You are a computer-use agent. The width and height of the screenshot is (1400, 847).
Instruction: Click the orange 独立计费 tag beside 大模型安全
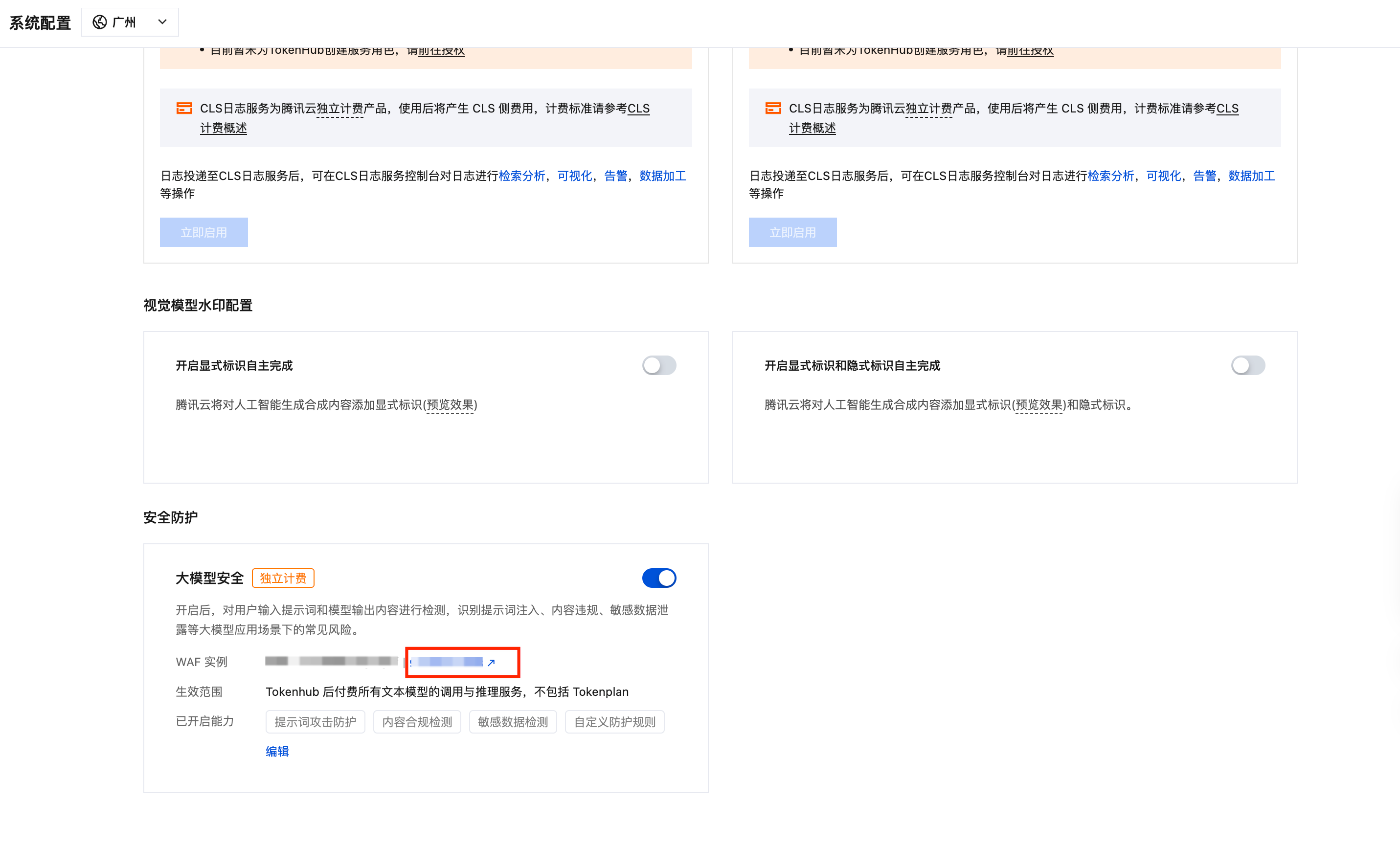pos(283,579)
